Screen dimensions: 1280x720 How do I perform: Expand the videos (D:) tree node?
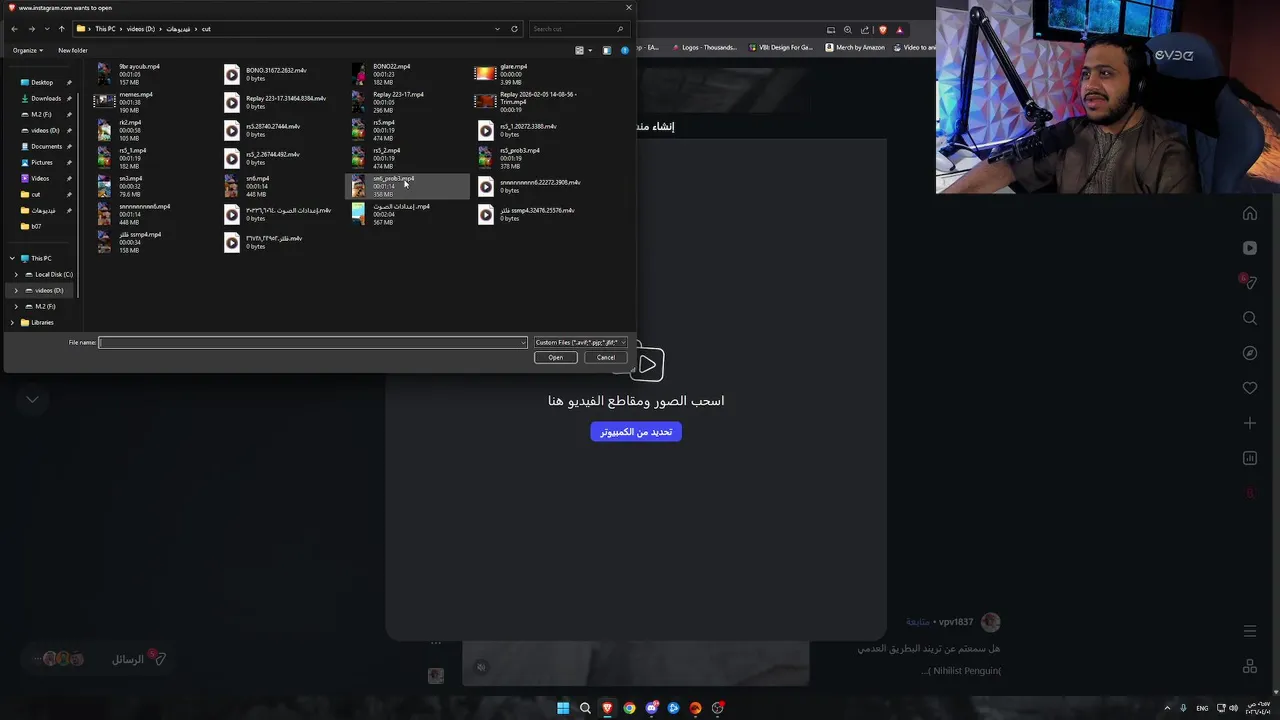pyautogui.click(x=15, y=290)
